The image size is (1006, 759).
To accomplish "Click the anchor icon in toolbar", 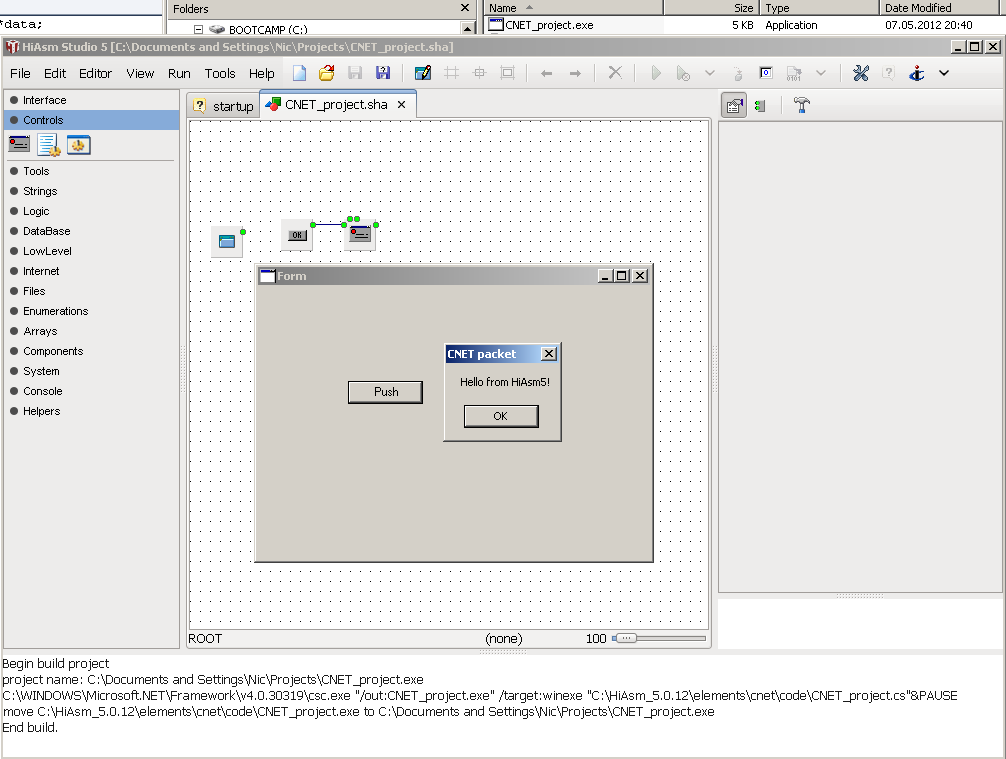I will pos(916,73).
